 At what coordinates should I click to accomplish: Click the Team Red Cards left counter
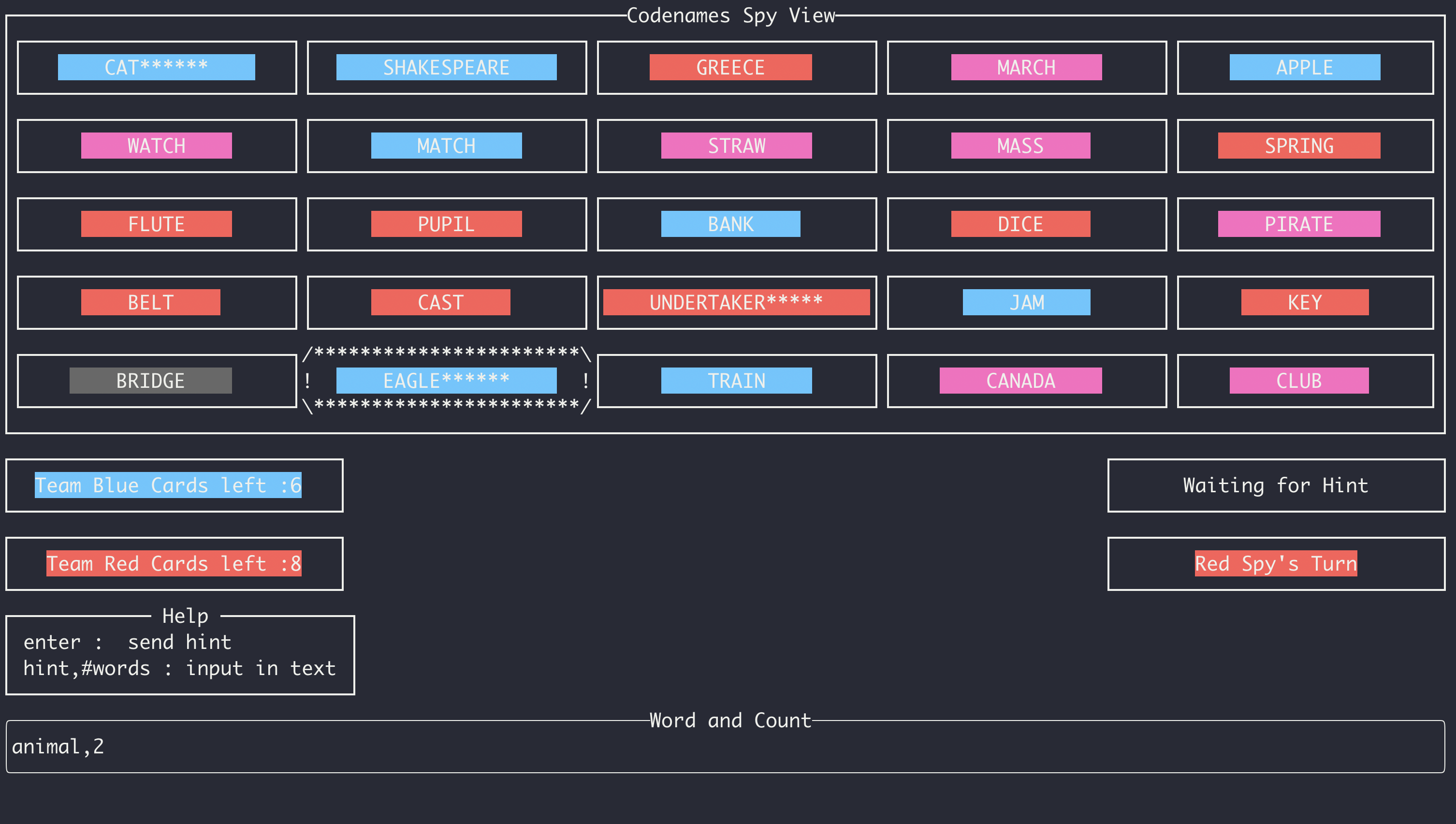[x=174, y=564]
